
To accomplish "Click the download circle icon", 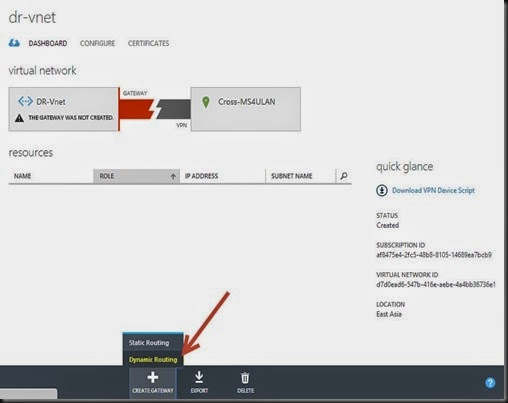I will click(x=382, y=190).
